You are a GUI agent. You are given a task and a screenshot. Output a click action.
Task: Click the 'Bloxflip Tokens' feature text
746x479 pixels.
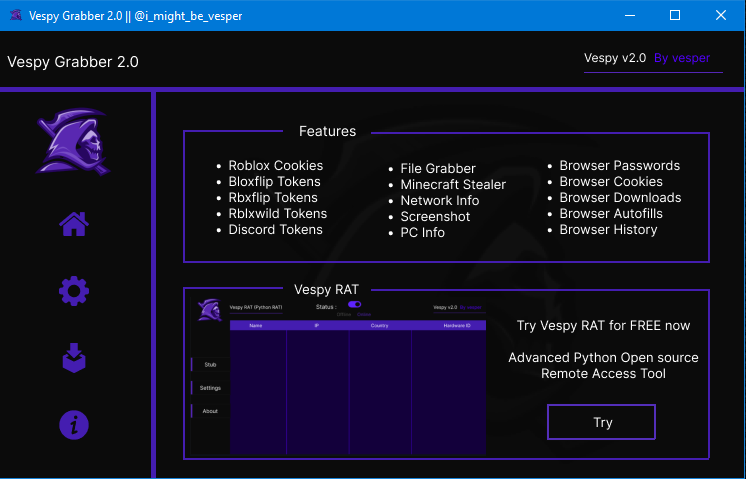pos(275,182)
